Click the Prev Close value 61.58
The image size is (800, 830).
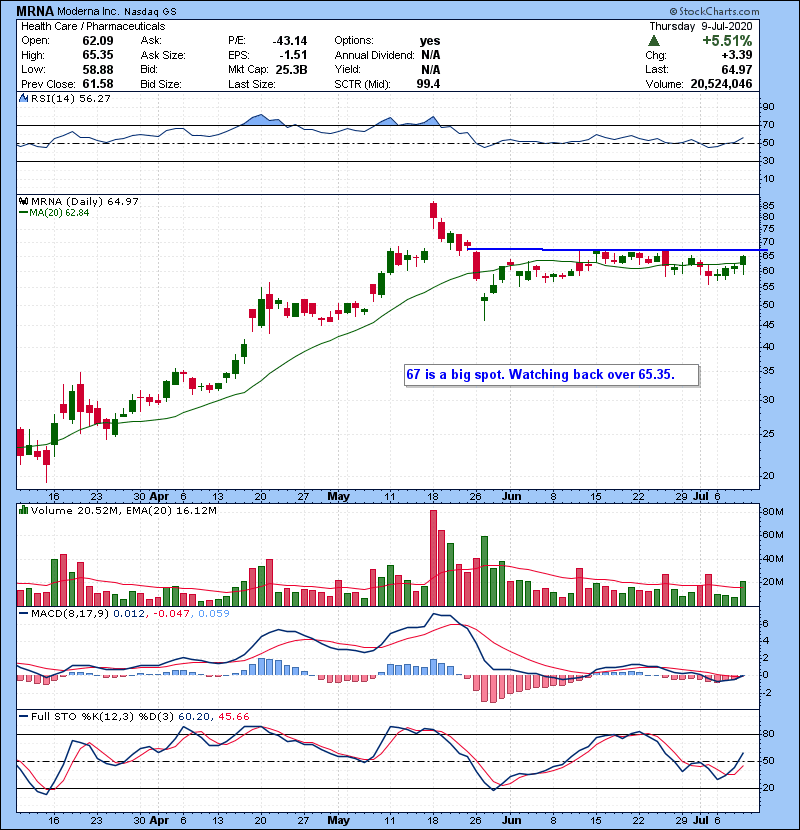click(x=97, y=84)
